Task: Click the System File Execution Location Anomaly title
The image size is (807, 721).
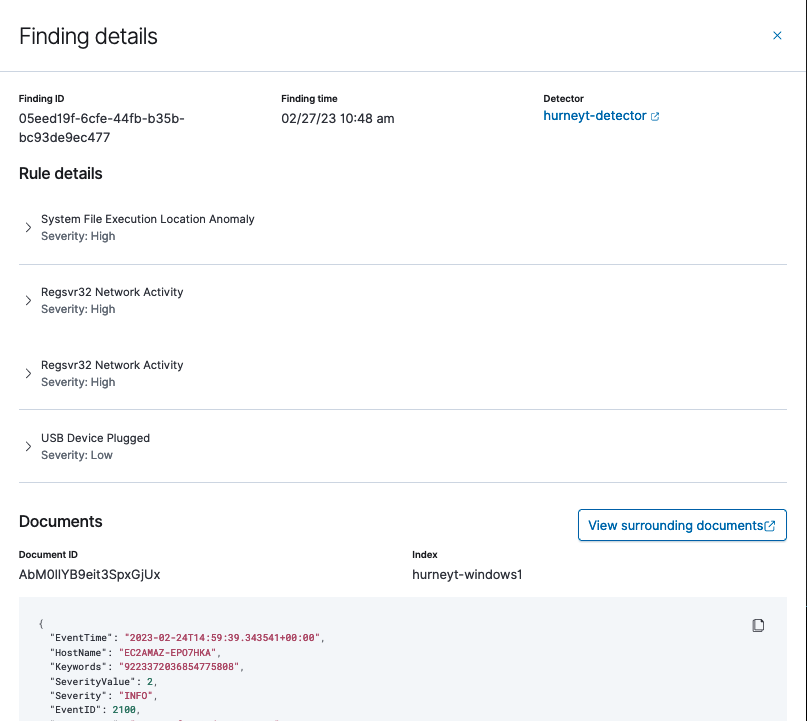Action: 148,219
